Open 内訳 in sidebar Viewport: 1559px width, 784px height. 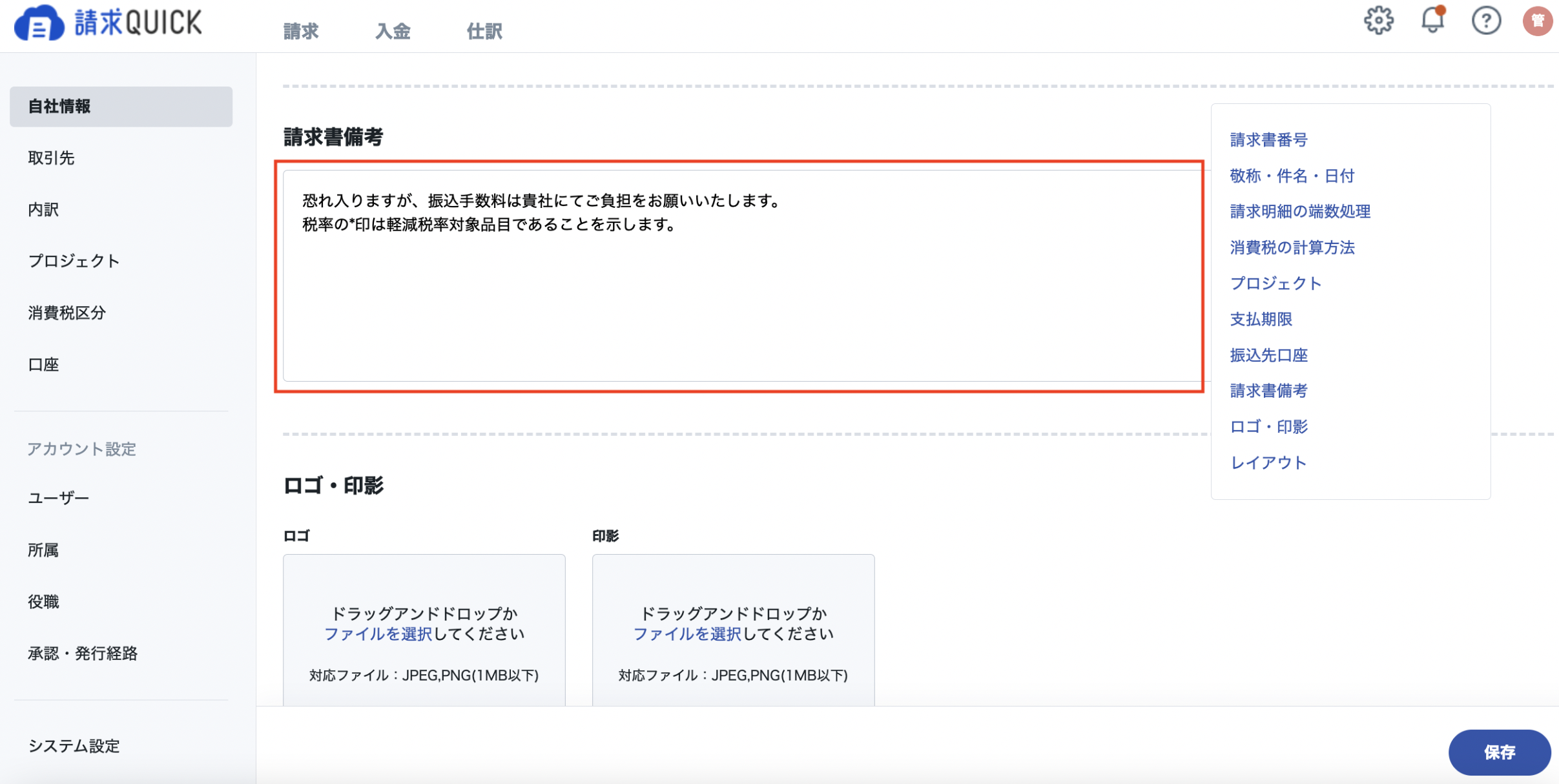tap(43, 210)
